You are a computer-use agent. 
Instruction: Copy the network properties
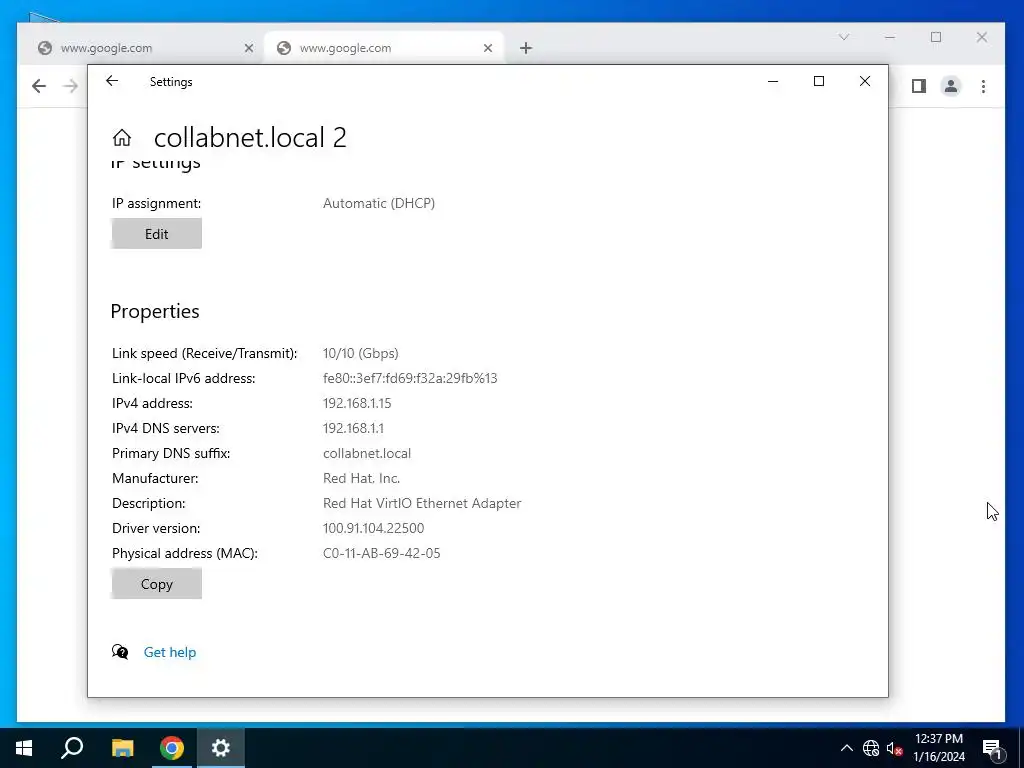(157, 584)
